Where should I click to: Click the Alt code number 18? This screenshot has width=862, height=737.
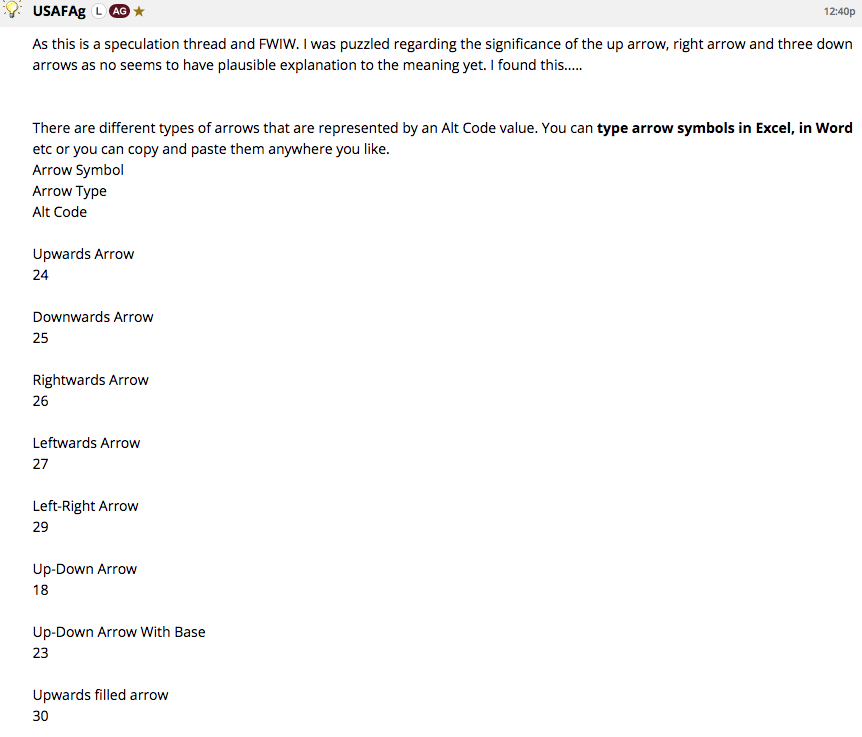pos(40,590)
